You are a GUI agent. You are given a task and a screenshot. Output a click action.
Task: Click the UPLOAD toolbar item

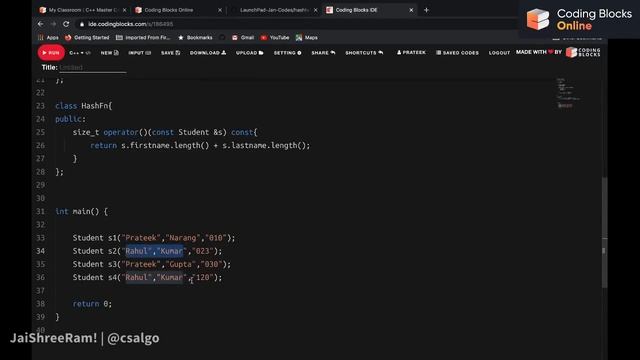click(249, 53)
